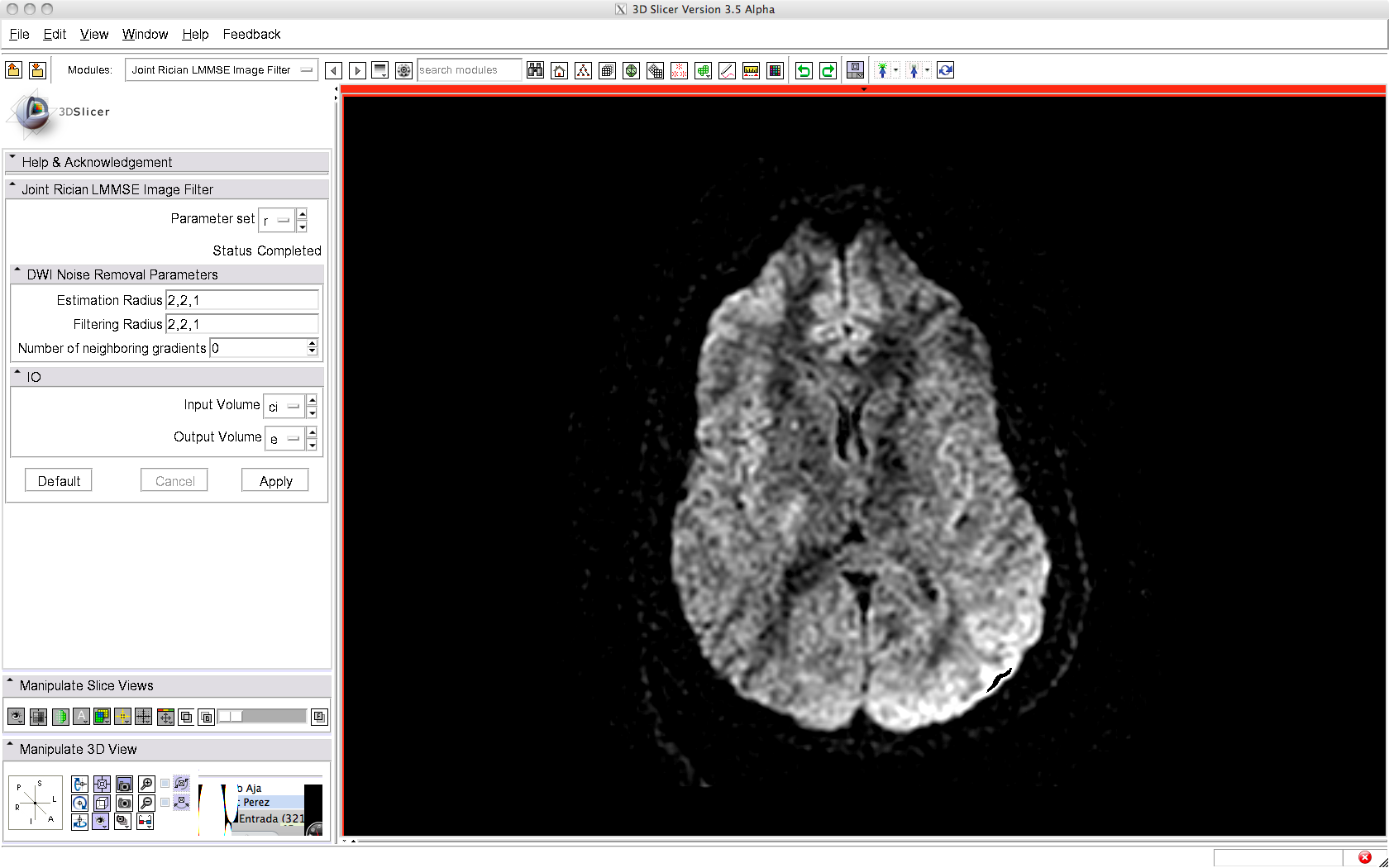Open the Modules selection dropdown
This screenshot has width=1389, height=868.
click(x=222, y=70)
